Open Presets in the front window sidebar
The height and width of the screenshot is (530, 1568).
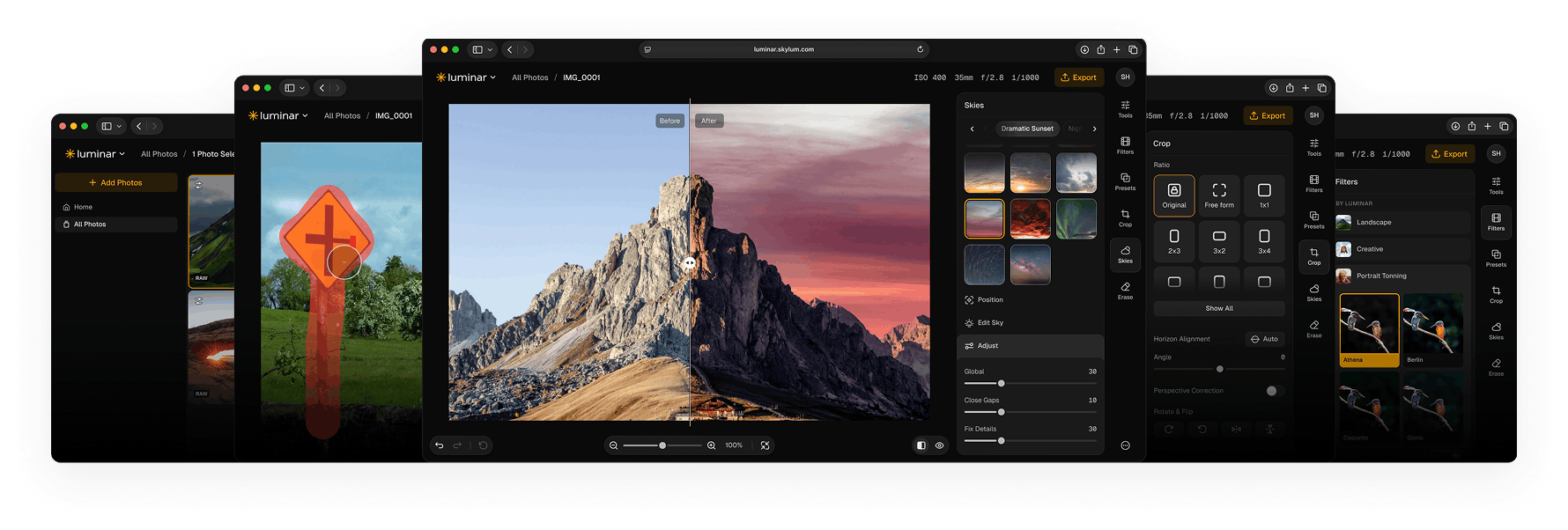tap(1125, 181)
